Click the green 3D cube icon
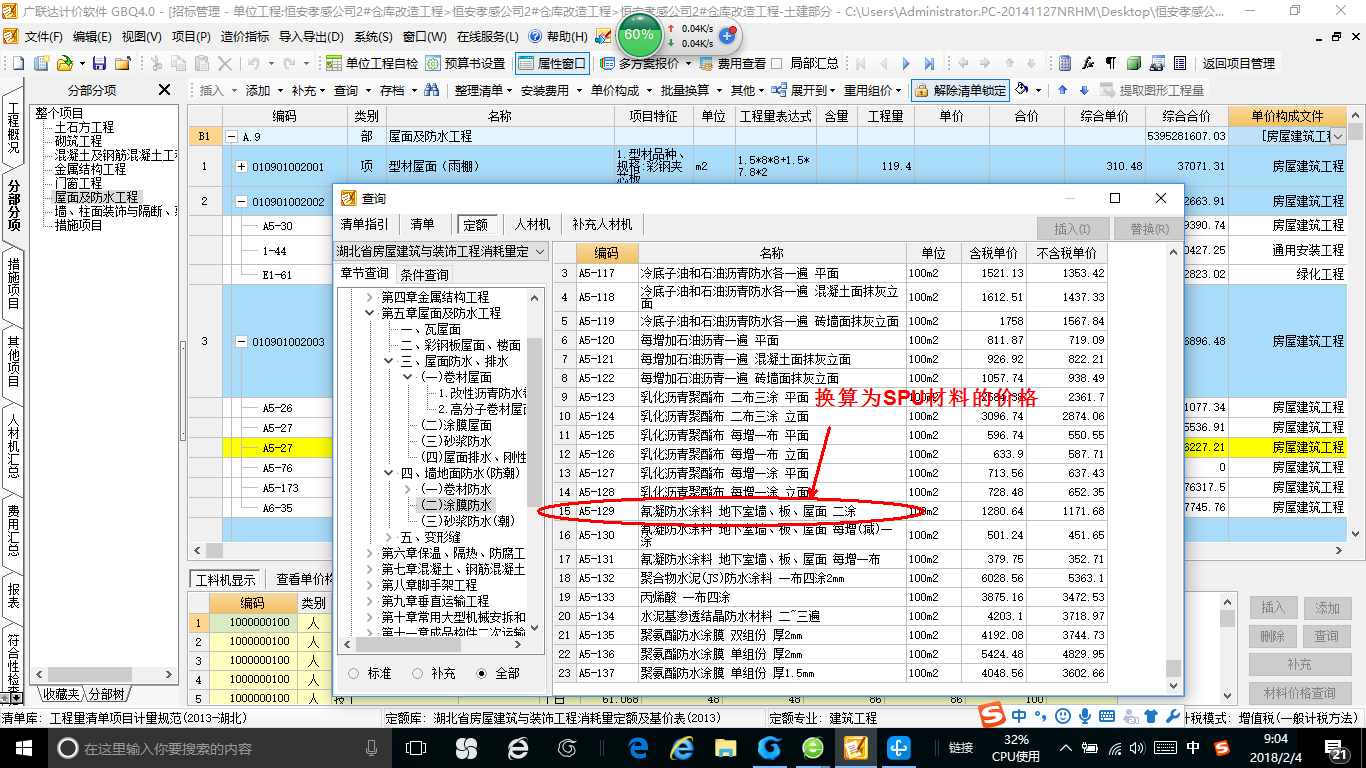This screenshot has width=1366, height=768. (1133, 63)
